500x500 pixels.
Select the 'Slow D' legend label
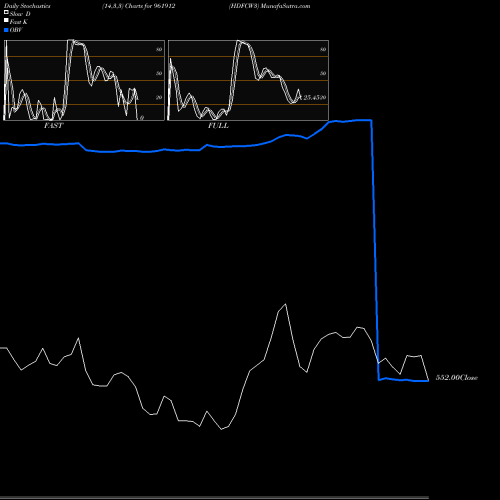pos(20,14)
